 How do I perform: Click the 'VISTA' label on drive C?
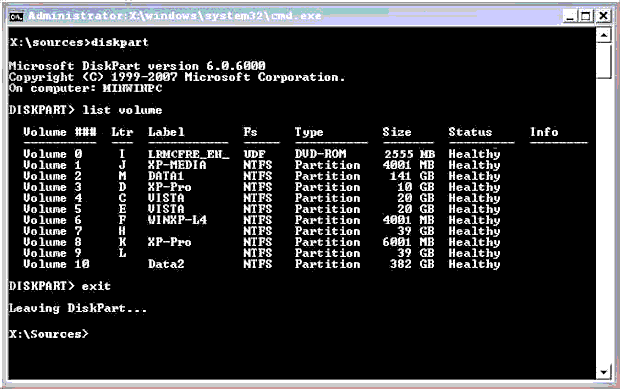point(166,198)
